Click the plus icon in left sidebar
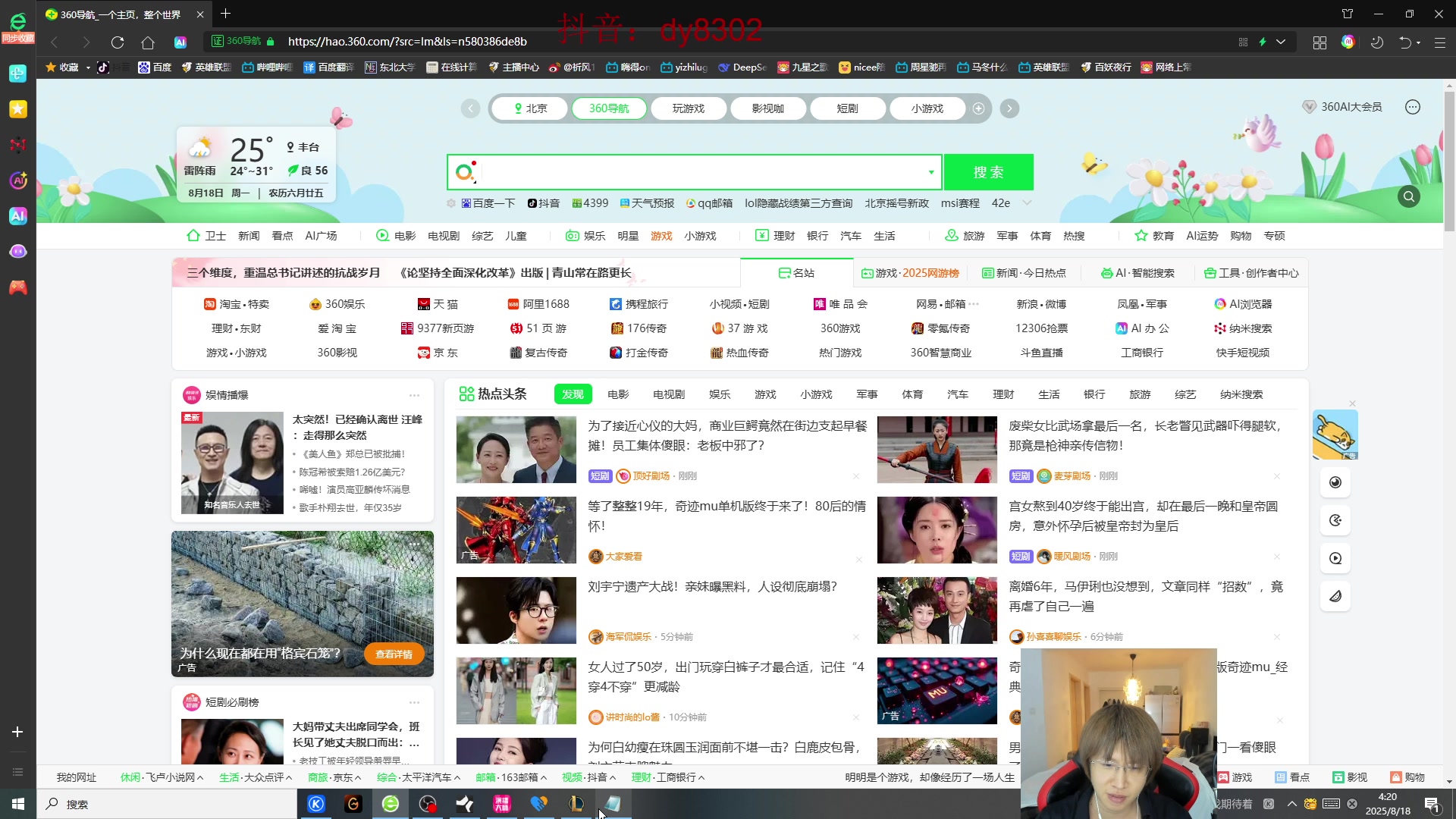The width and height of the screenshot is (1456, 819). point(17,732)
